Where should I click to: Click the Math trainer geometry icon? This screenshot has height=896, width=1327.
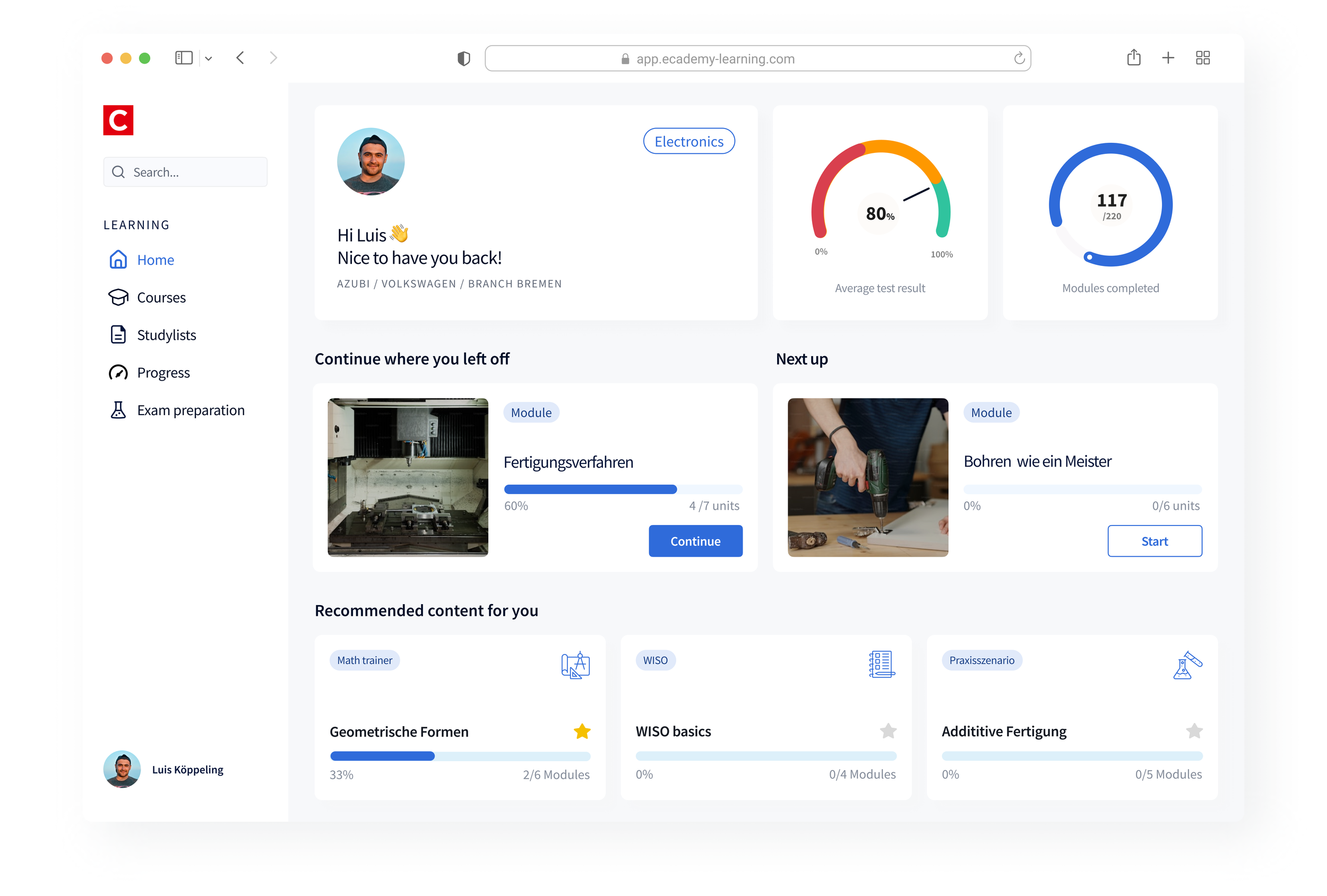pyautogui.click(x=575, y=665)
